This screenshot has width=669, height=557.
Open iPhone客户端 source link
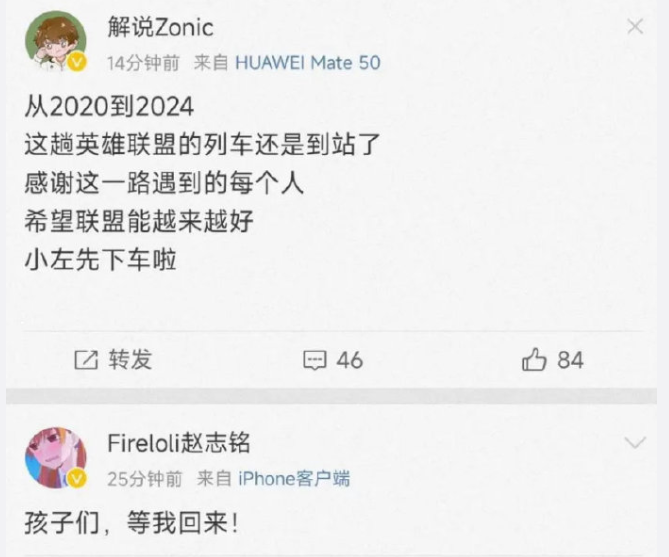(x=294, y=478)
